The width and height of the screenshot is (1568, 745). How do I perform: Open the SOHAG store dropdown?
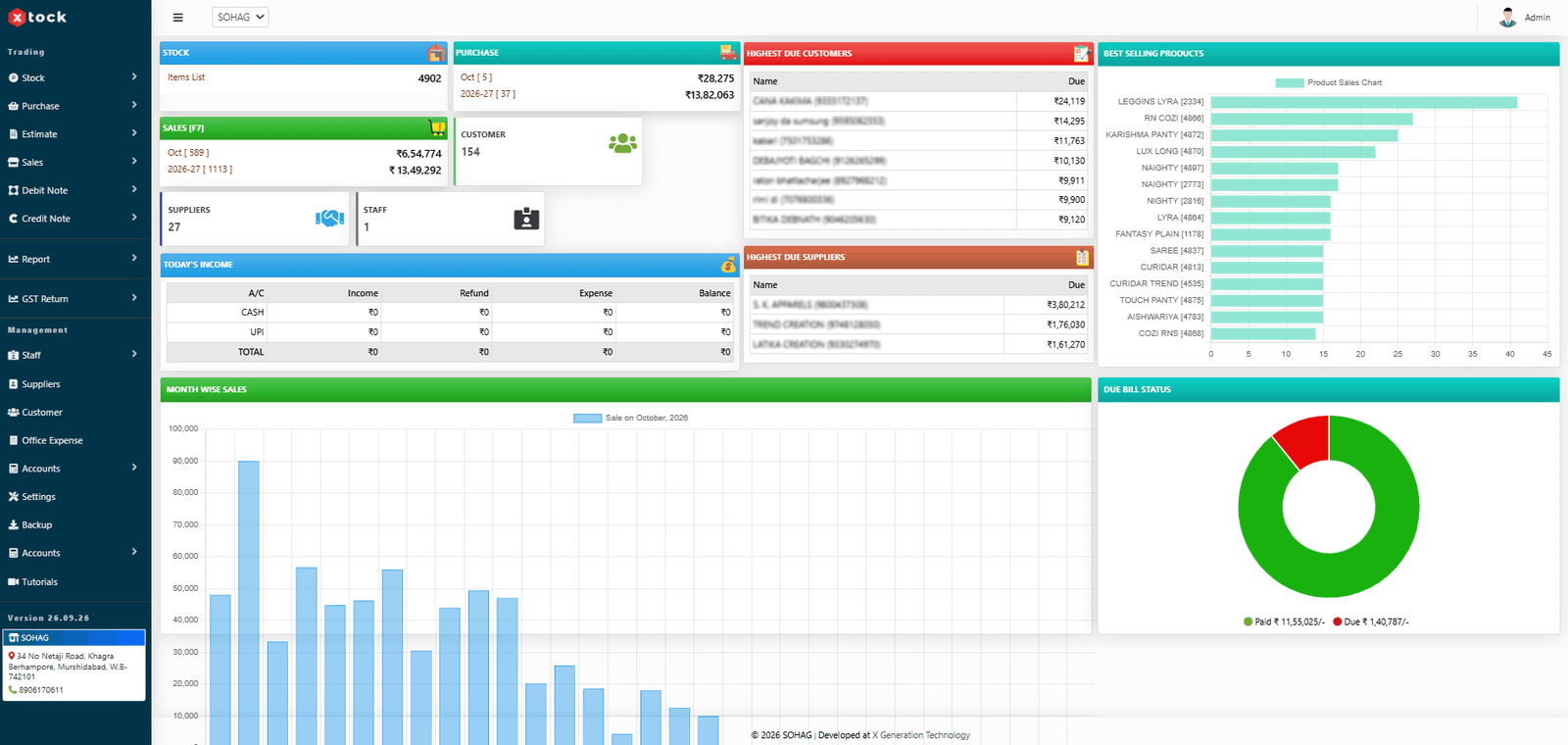[240, 18]
